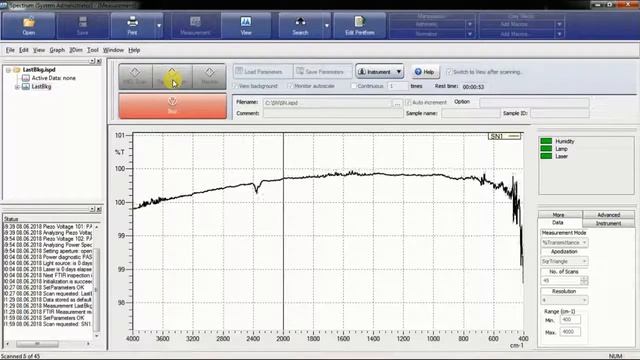
Task: Click the Option input field
Action: (x=534, y=102)
